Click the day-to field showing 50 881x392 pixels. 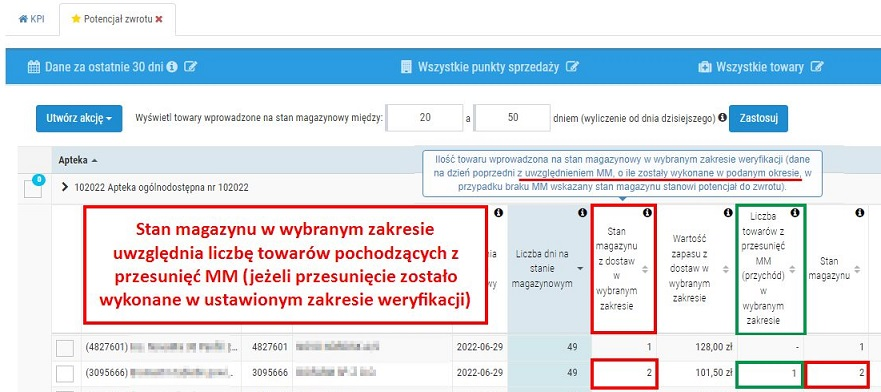pos(512,118)
